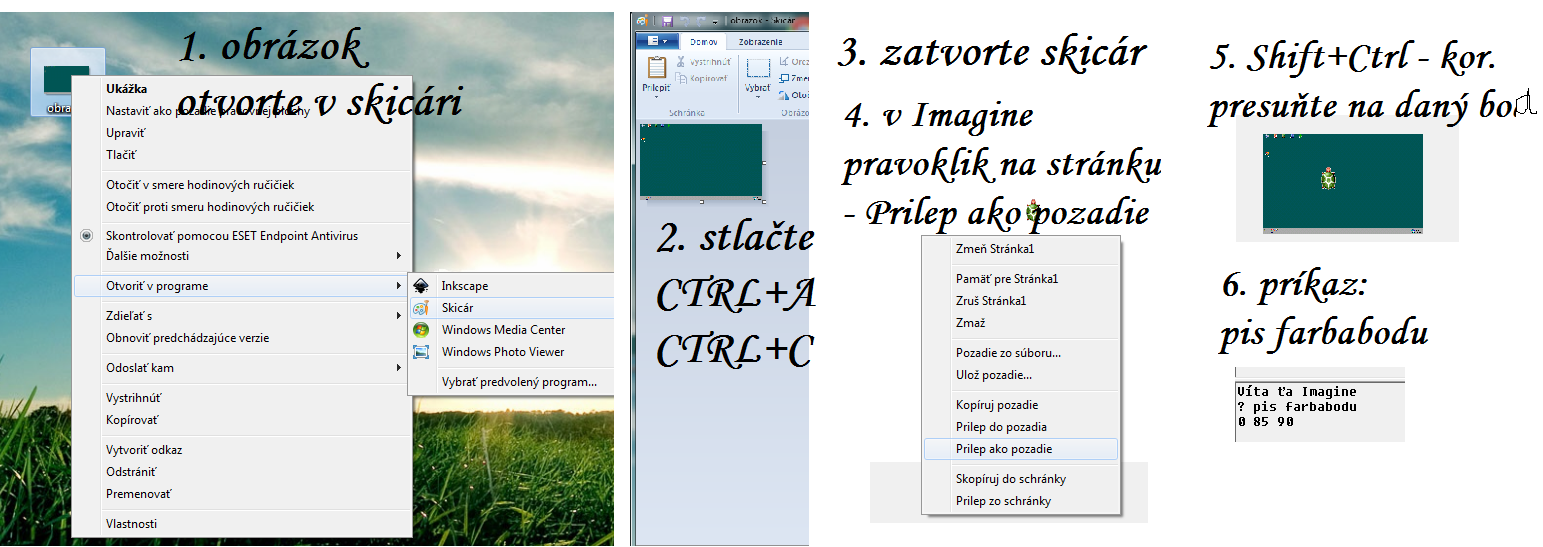This screenshot has width=1543, height=547.
Task: Select Vytvoriť odkaz entry
Action: point(144,450)
